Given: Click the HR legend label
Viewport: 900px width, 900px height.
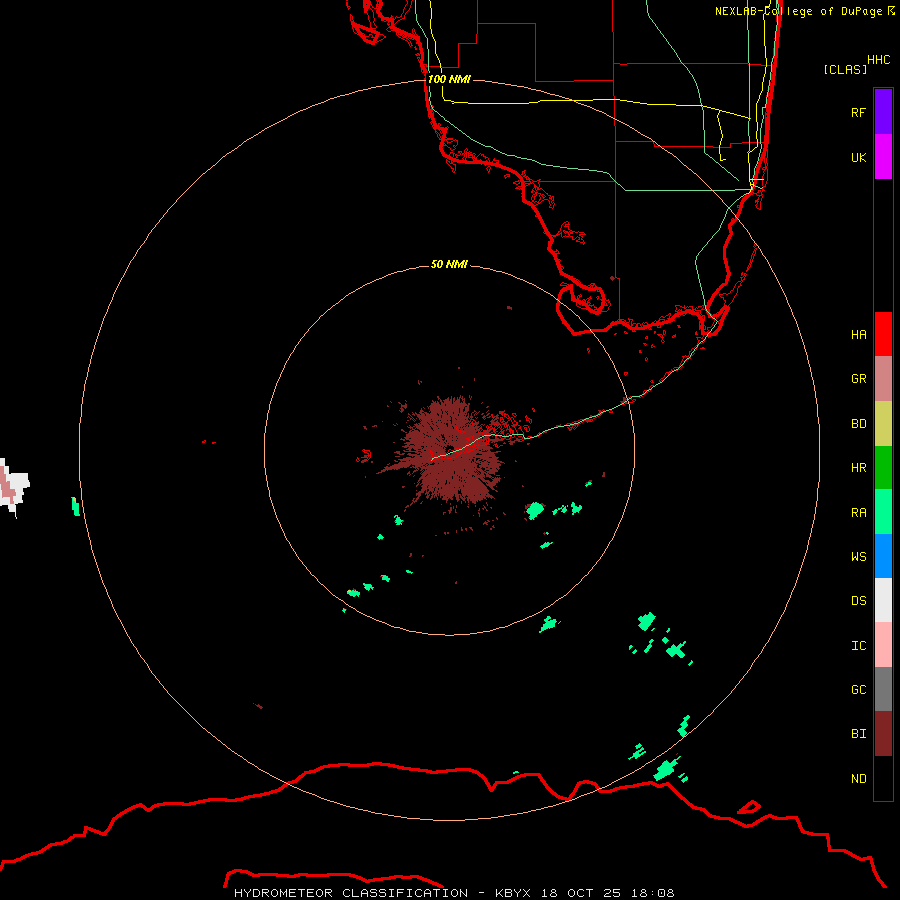Looking at the screenshot, I should click(x=858, y=468).
